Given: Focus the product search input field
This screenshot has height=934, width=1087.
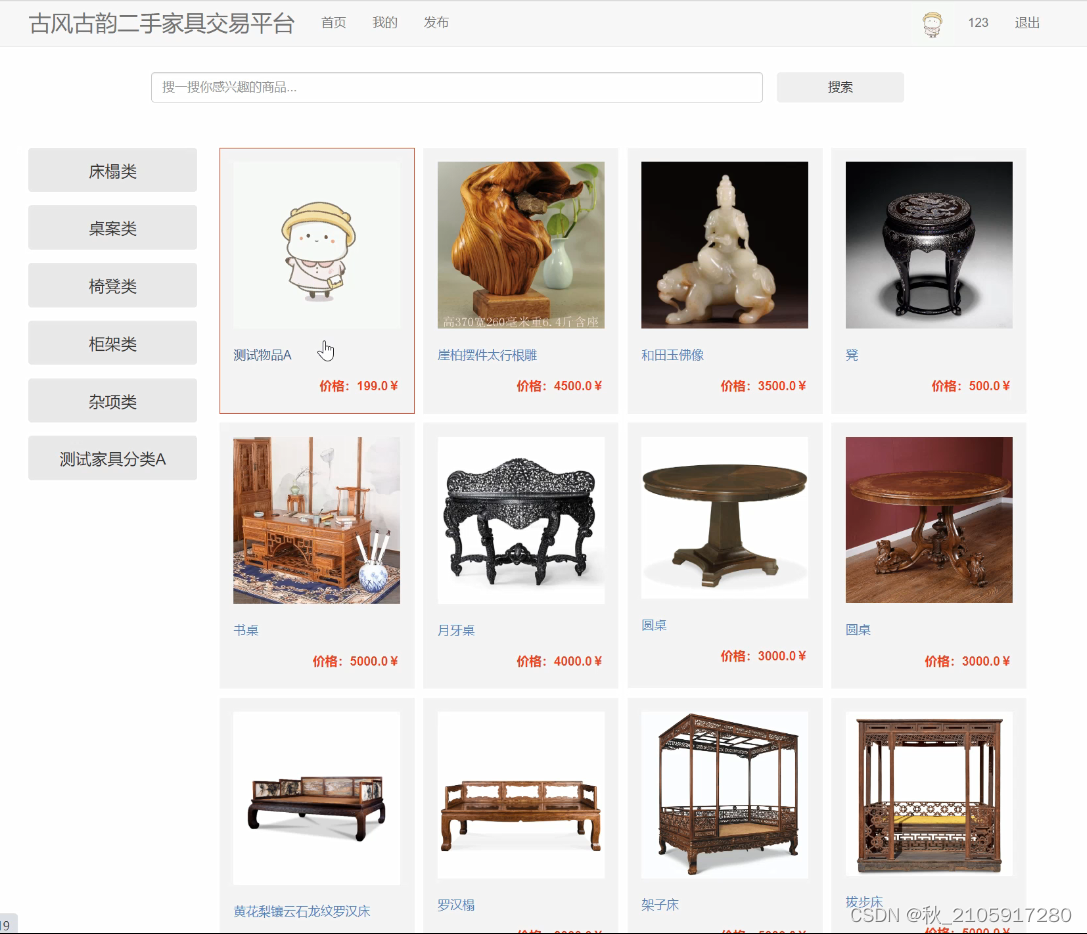Looking at the screenshot, I should [x=457, y=87].
